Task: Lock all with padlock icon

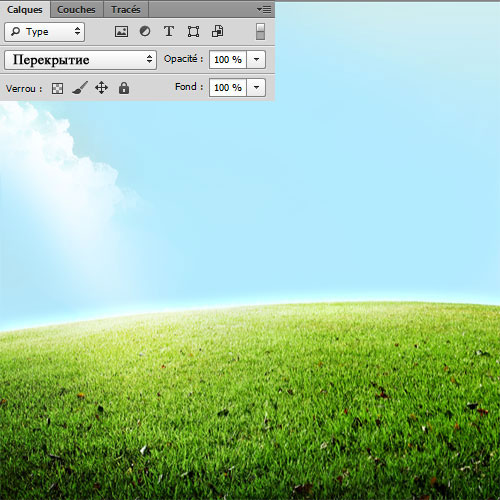Action: [x=124, y=88]
